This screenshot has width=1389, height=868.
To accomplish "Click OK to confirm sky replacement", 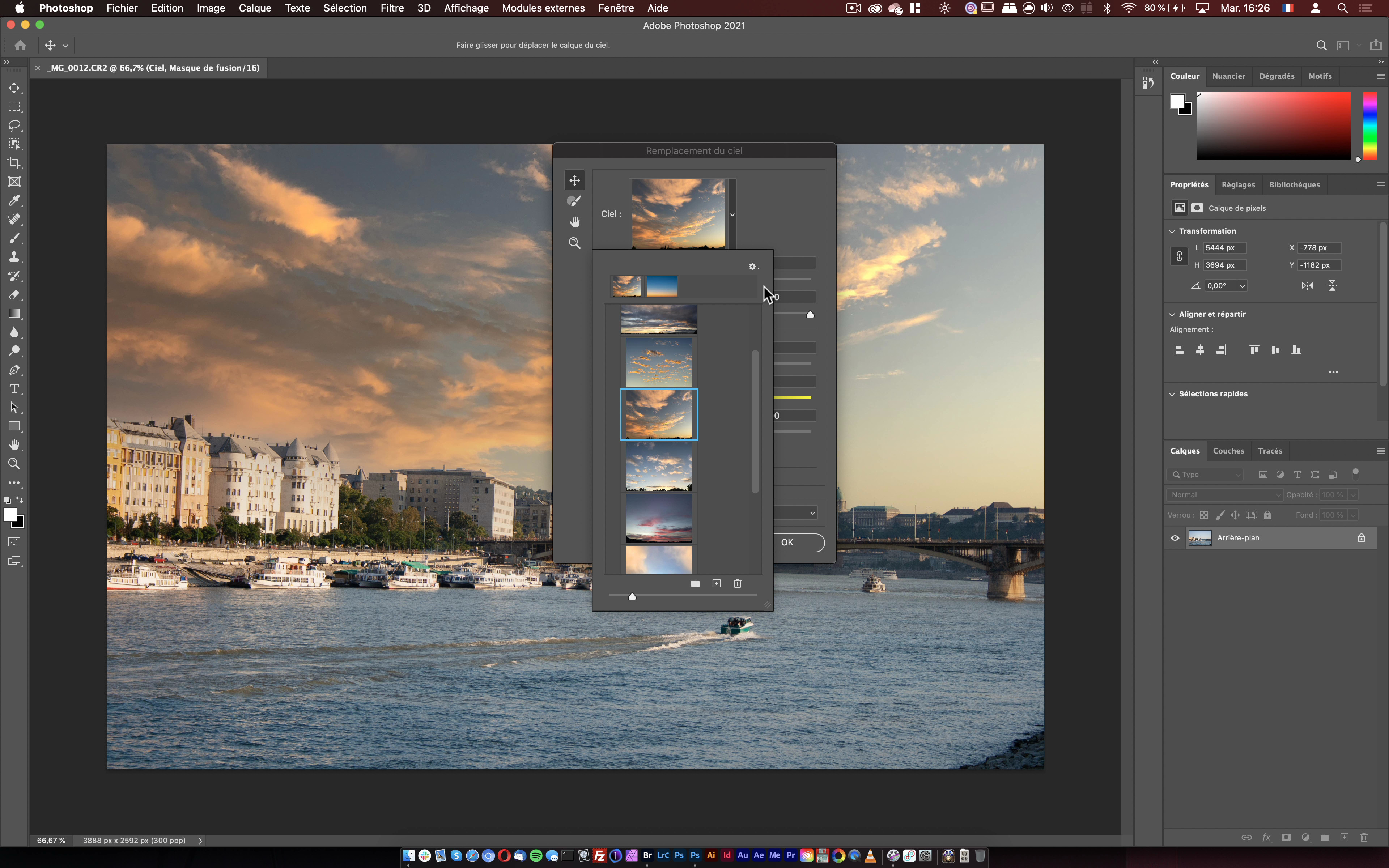I will (789, 541).
